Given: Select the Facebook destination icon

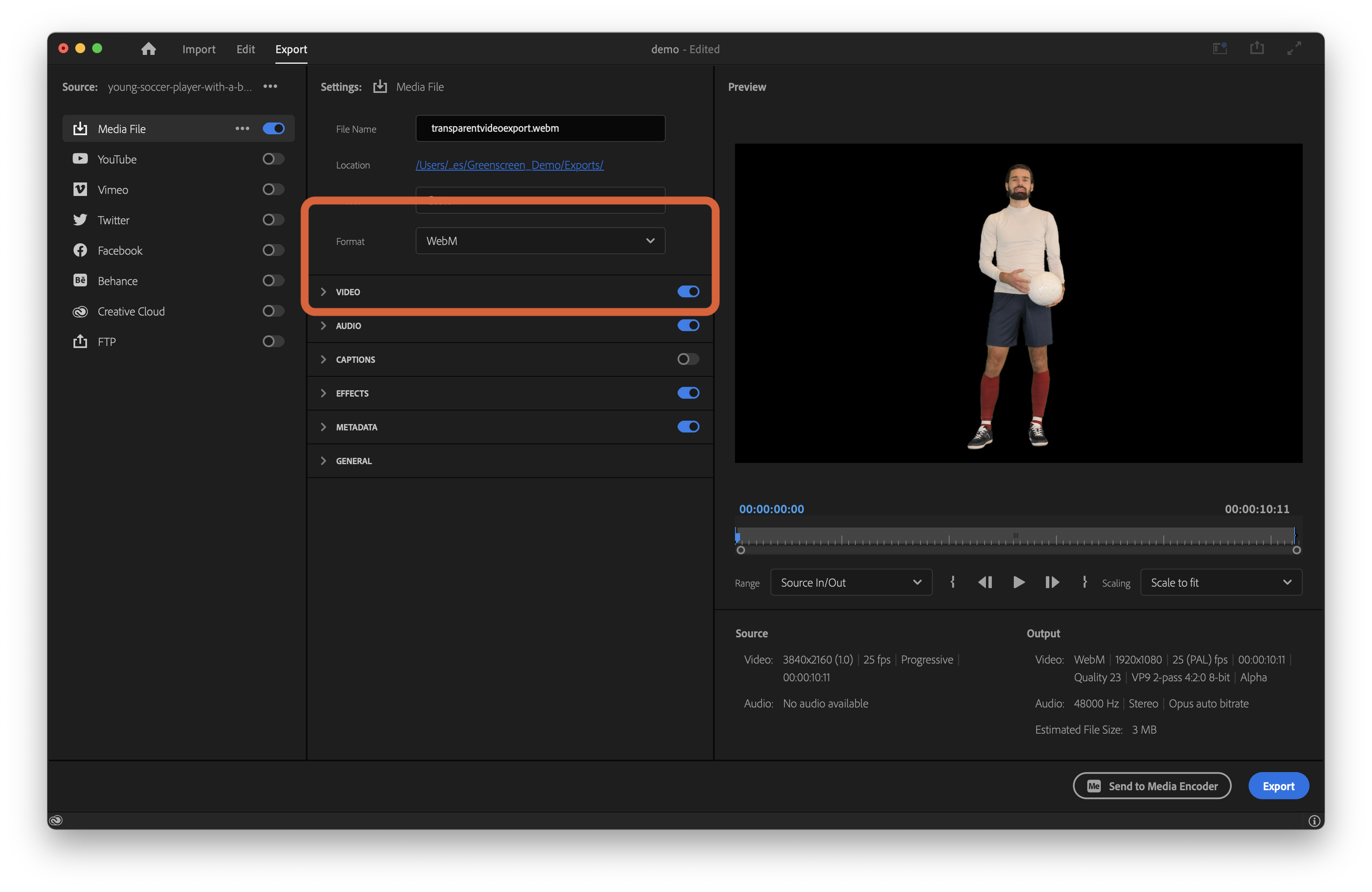Looking at the screenshot, I should (80, 250).
